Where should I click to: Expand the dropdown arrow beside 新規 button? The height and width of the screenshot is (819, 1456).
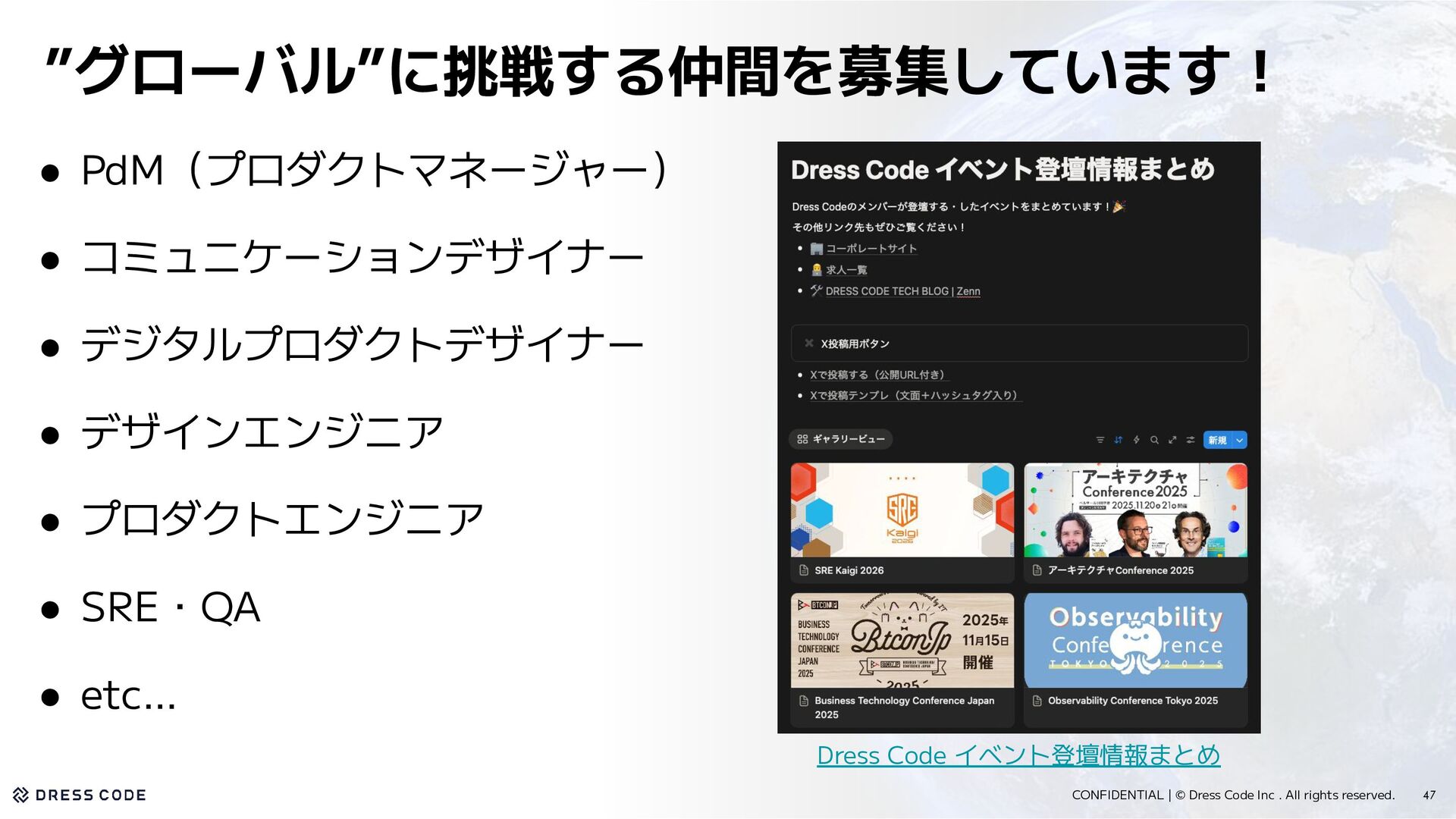tap(1240, 440)
